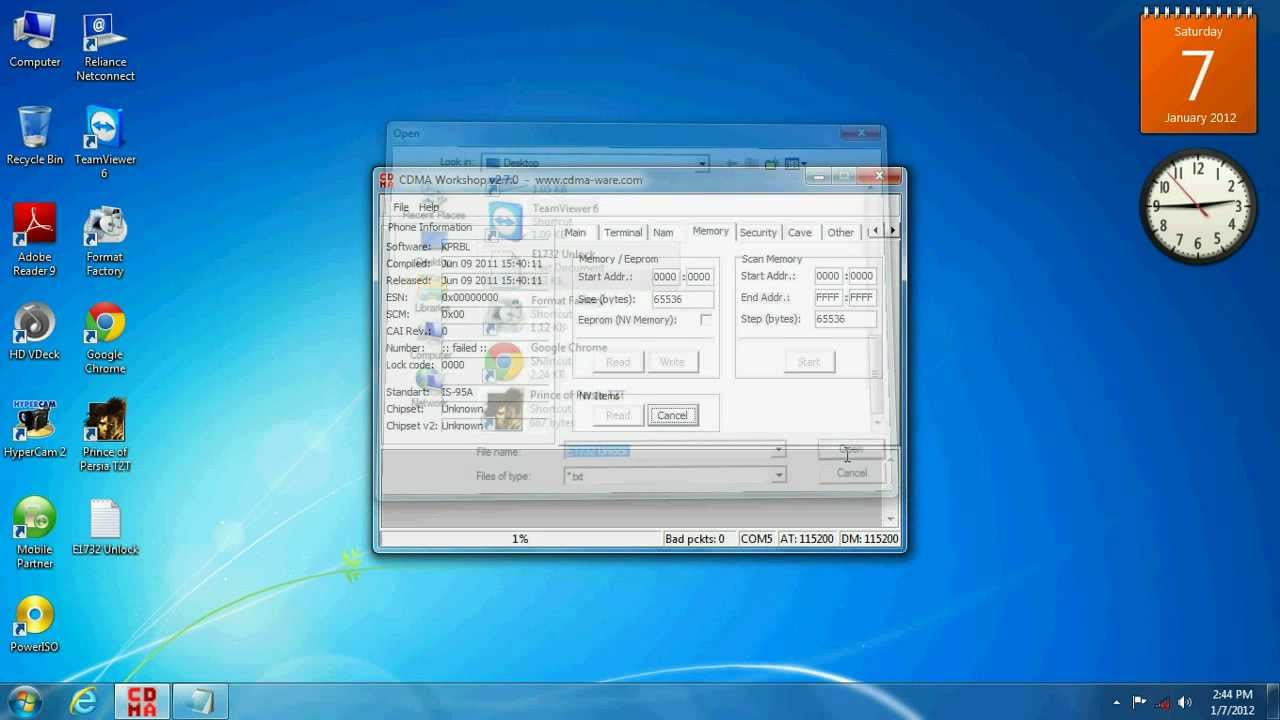Switch to CDMA Workshop taskbar button
This screenshot has width=1280, height=720.
[141, 702]
